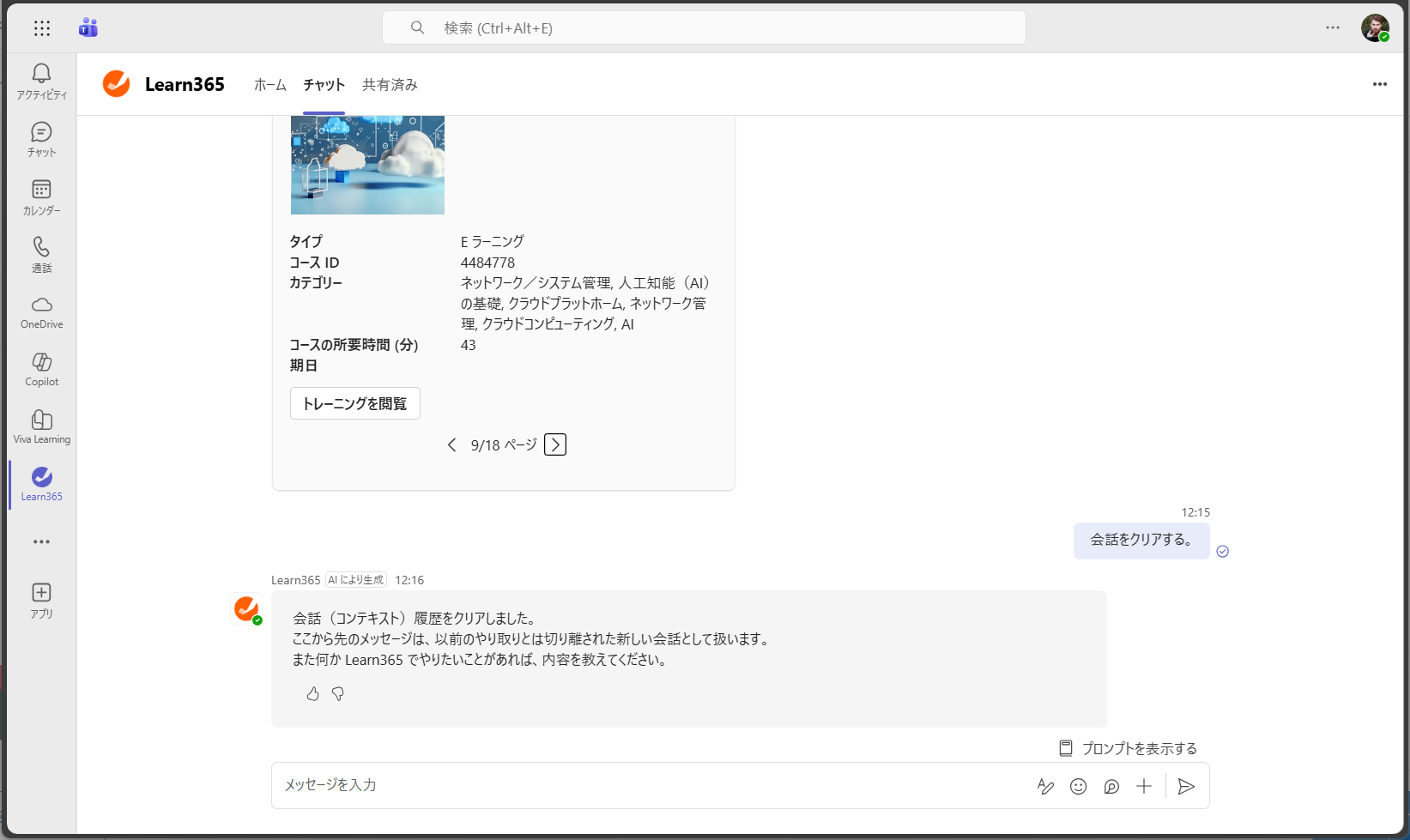Screen dimensions: 1410x840
Task: Give thumbs down to the bot reply
Action: [338, 693]
